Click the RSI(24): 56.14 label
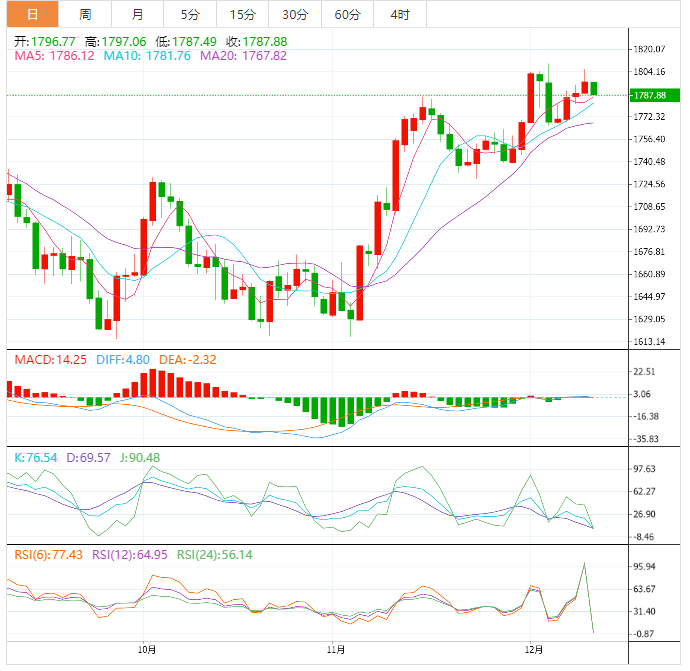The width and height of the screenshot is (690, 671). [x=215, y=554]
